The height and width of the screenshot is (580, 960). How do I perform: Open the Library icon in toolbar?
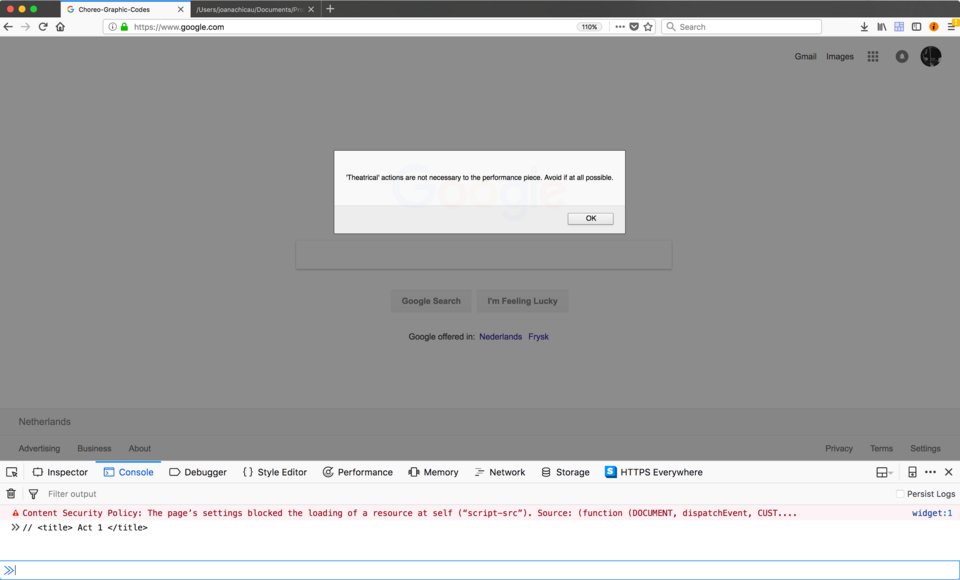(882, 27)
